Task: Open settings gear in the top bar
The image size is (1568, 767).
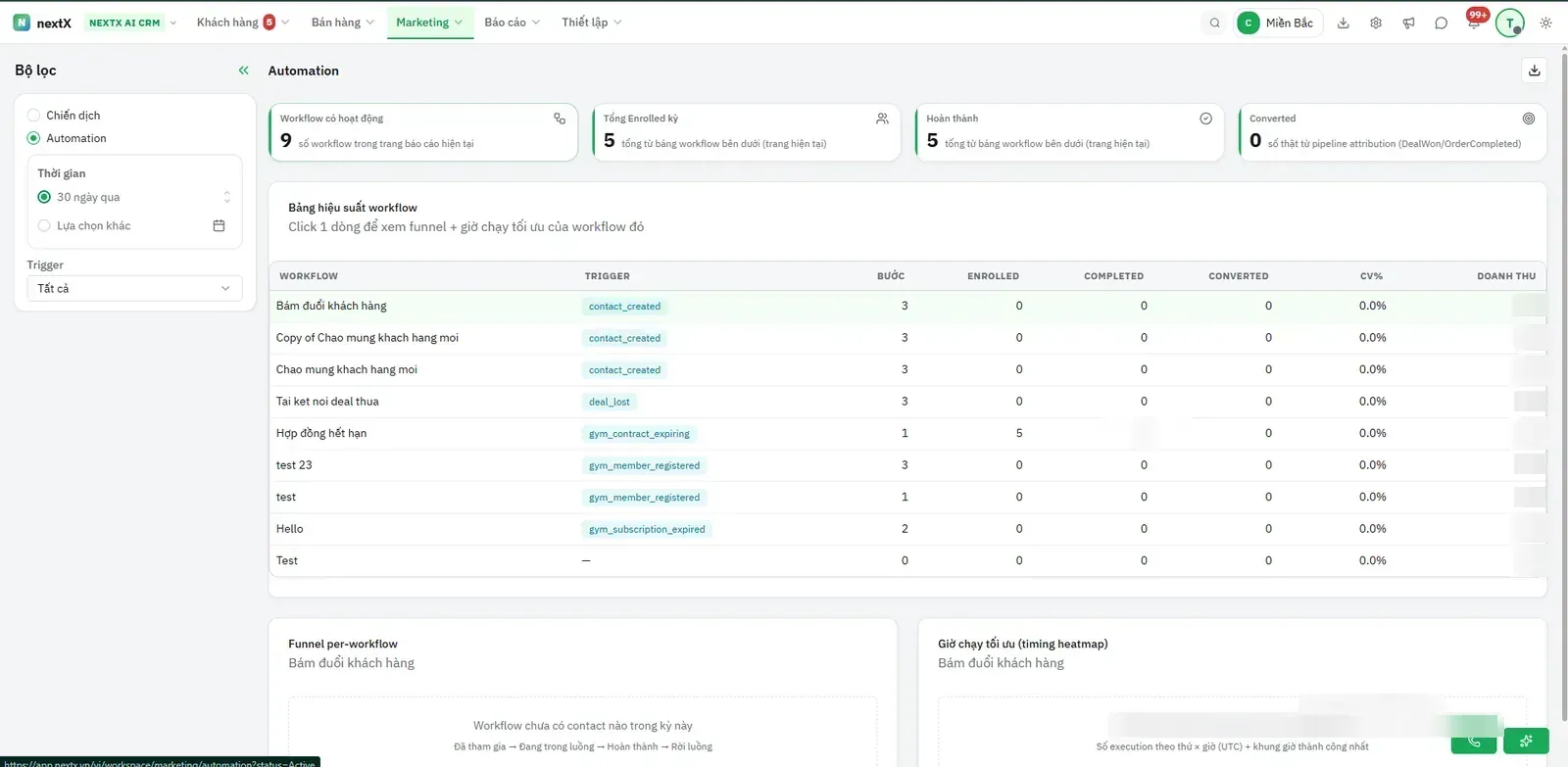Action: click(x=1376, y=23)
